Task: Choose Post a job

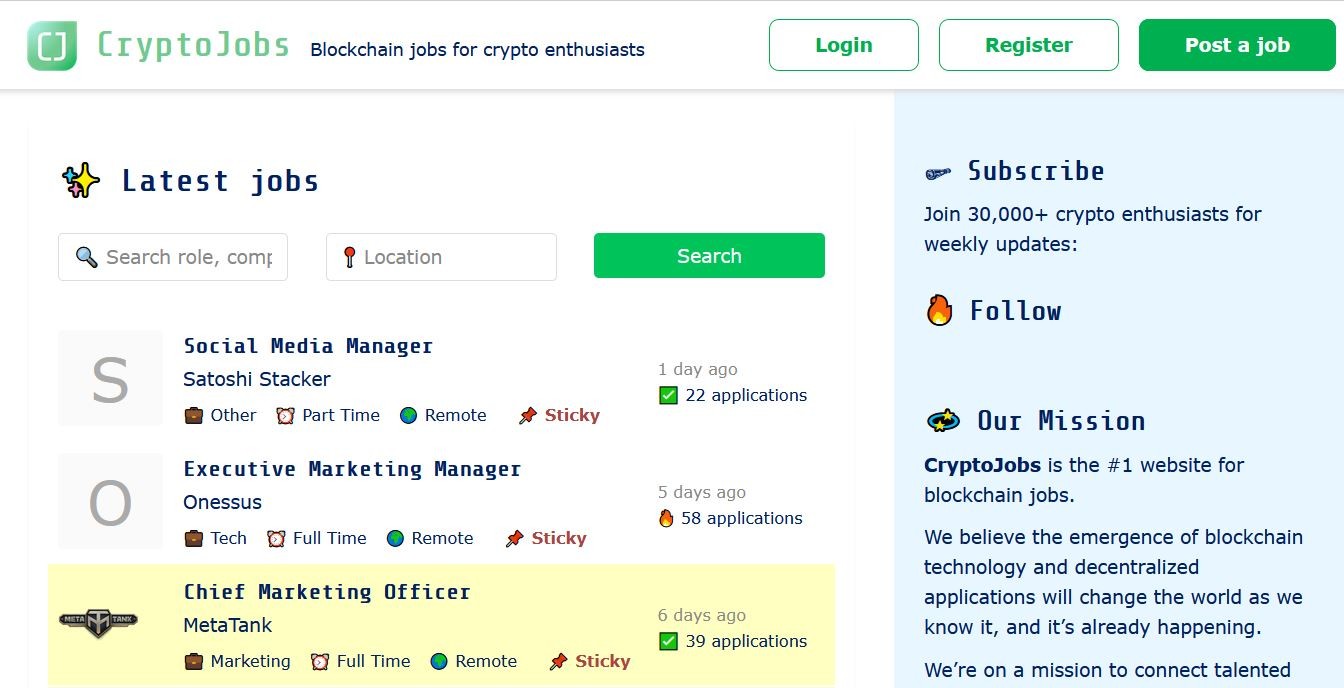Action: [x=1237, y=45]
